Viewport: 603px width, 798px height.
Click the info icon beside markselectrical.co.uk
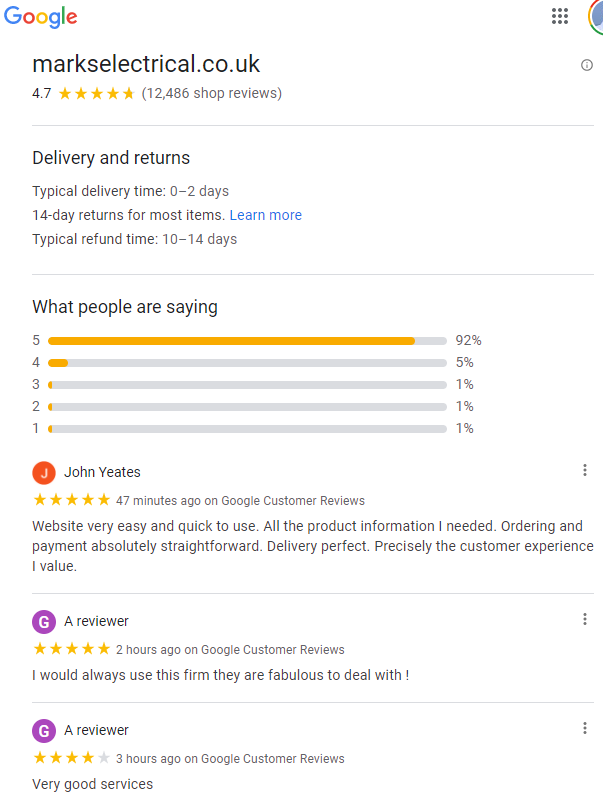(587, 65)
